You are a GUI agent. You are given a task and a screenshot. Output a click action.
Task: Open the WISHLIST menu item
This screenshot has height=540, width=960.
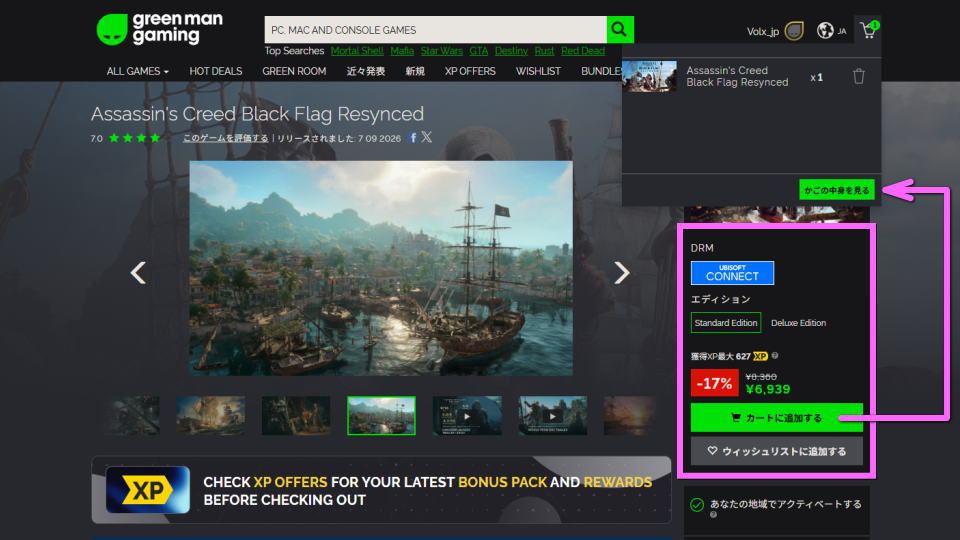538,71
